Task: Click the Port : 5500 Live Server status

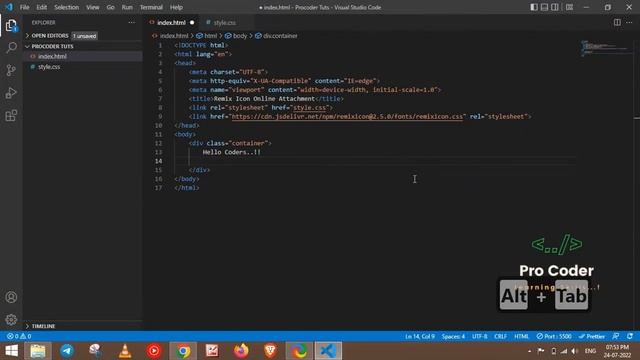Action: pyautogui.click(x=554, y=336)
